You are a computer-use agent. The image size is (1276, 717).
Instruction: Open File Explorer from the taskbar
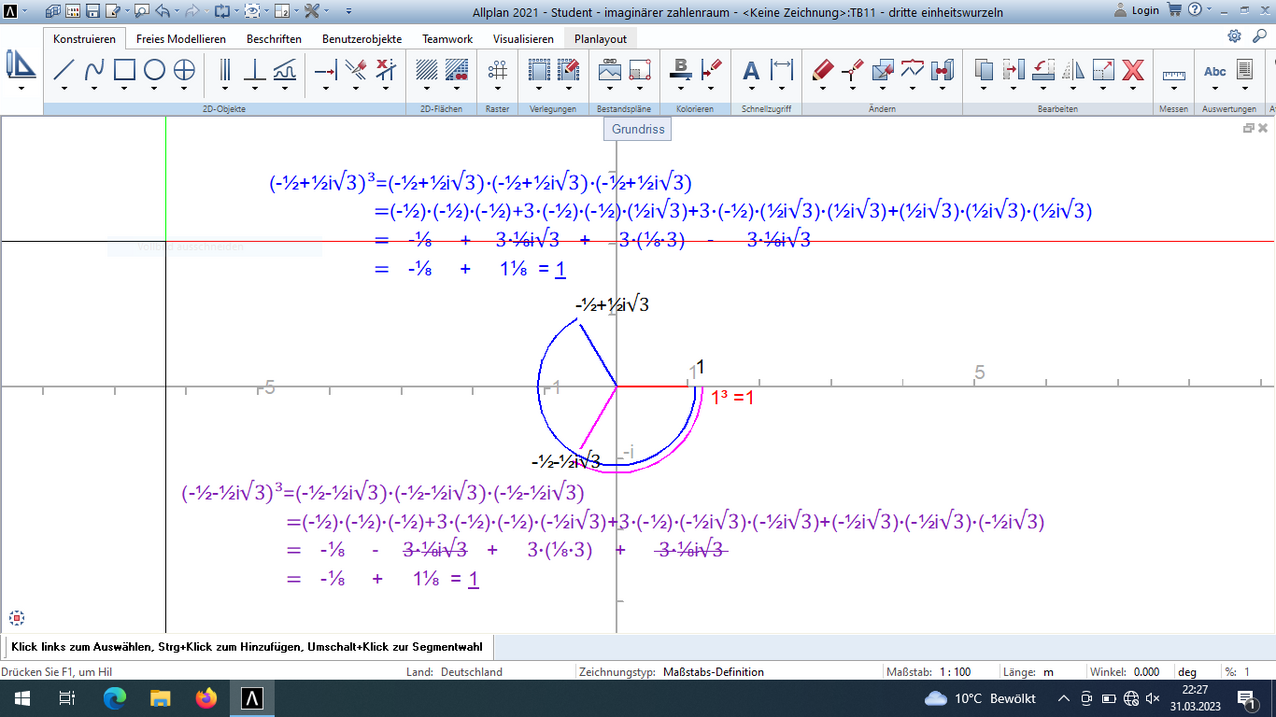160,698
